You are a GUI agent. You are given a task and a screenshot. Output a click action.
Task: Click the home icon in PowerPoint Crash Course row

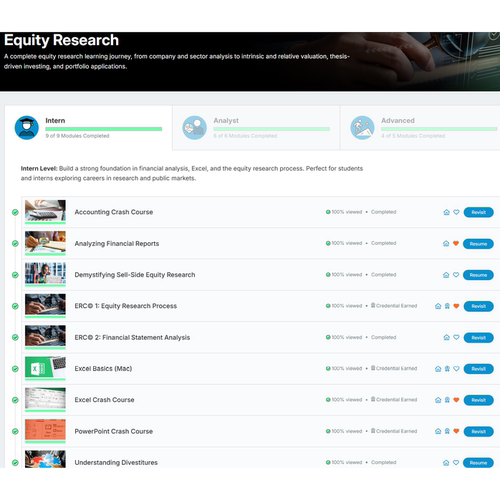click(x=438, y=431)
